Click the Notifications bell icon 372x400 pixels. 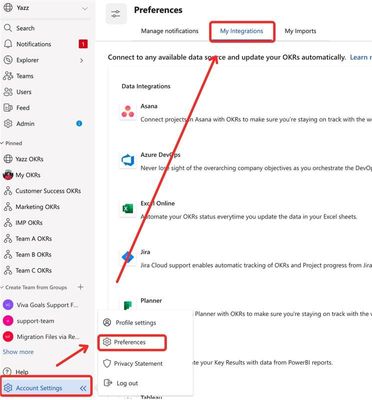(8, 44)
